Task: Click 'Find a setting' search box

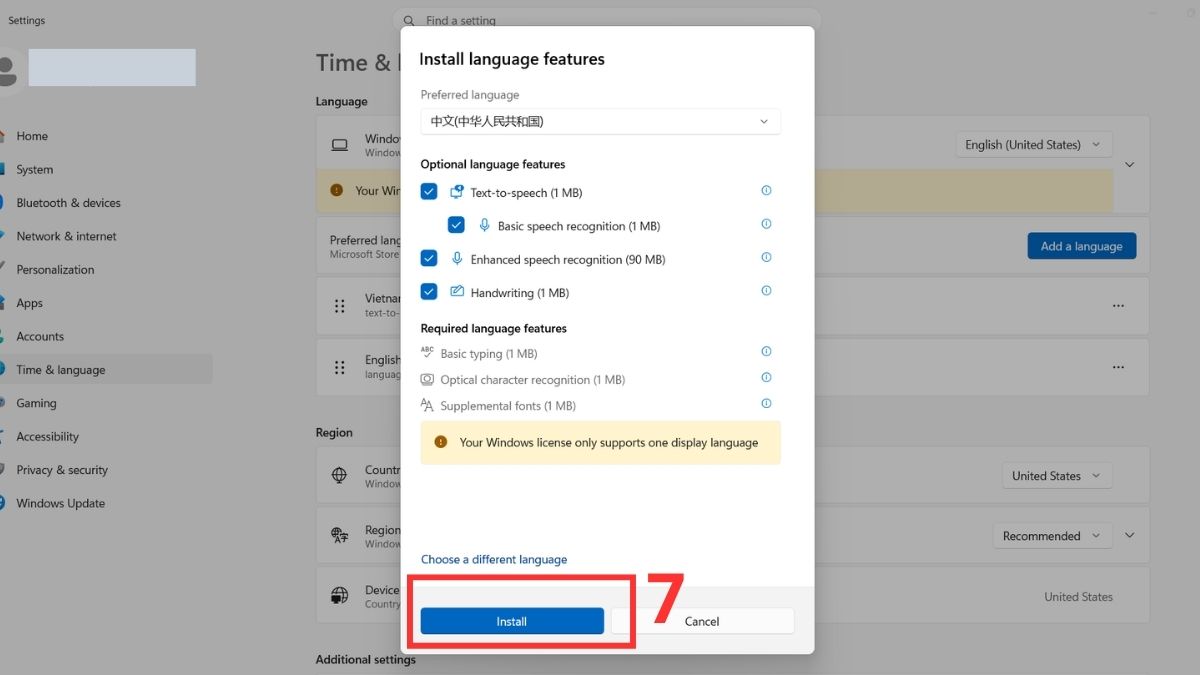Action: coord(607,19)
